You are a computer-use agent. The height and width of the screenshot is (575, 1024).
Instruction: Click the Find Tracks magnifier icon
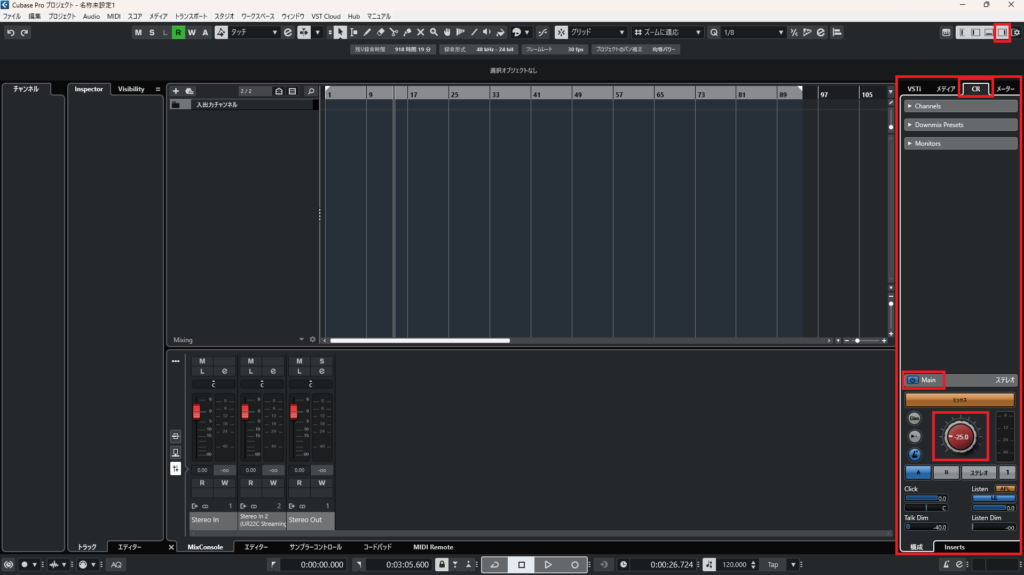pyautogui.click(x=311, y=91)
